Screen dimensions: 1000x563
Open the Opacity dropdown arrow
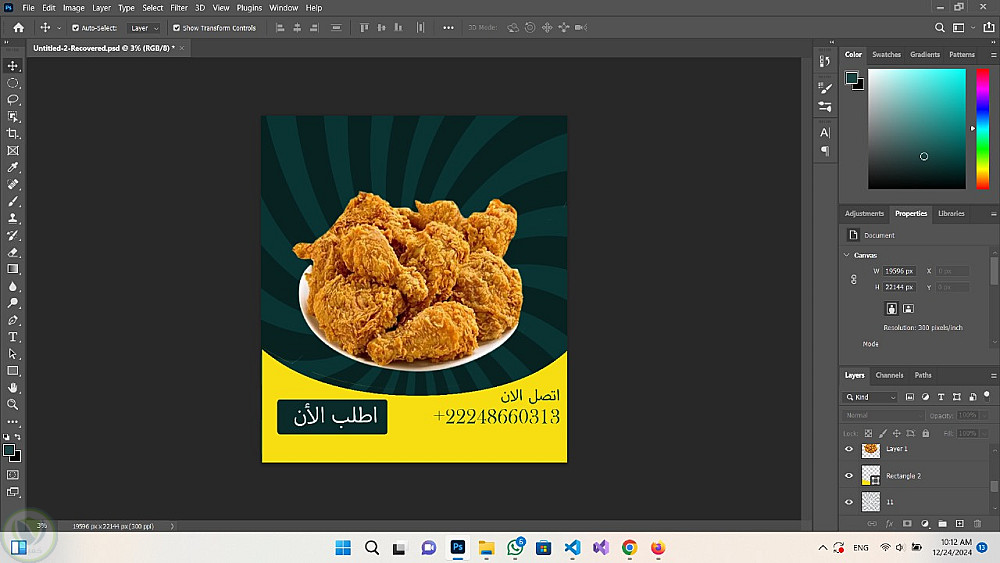[x=985, y=415]
